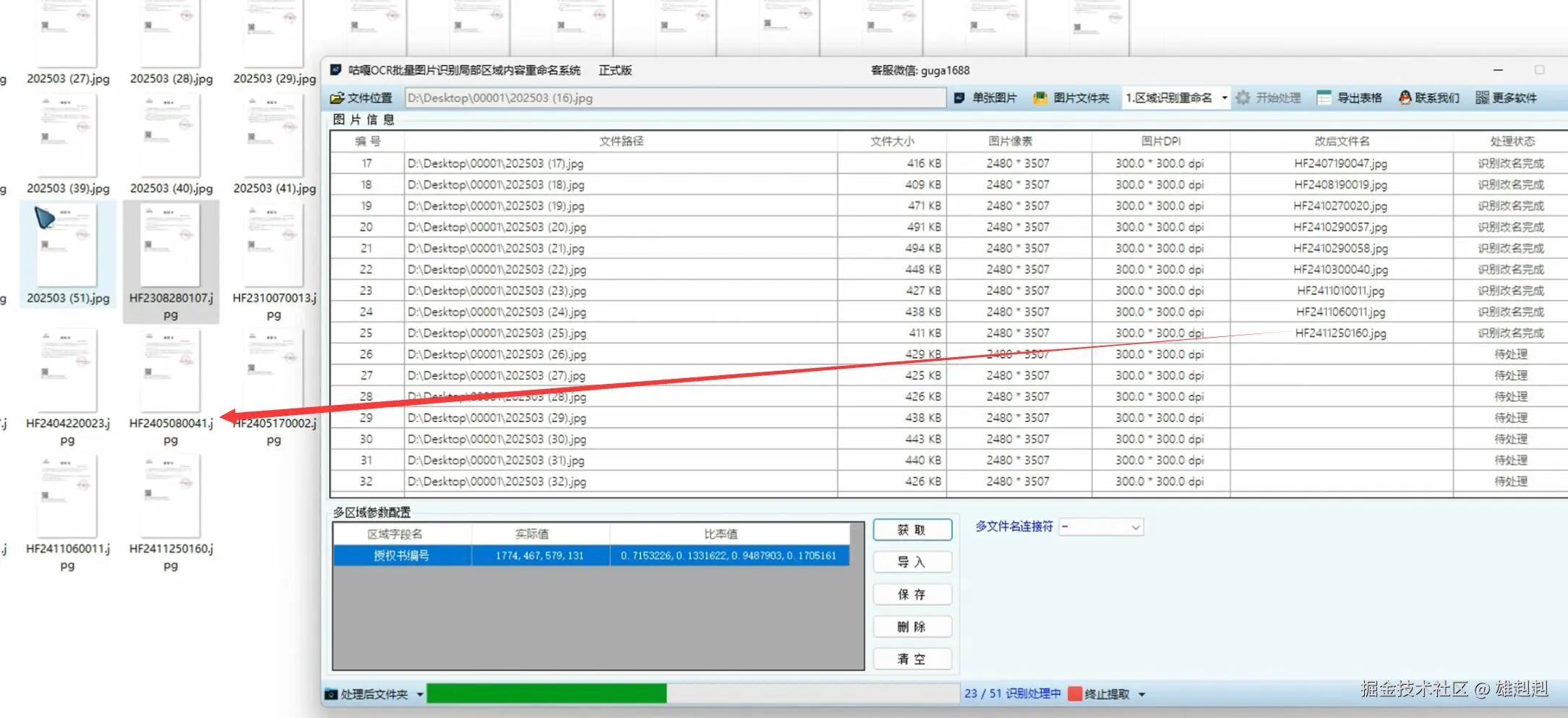1568x718 pixels.
Task: Click the 获取 button
Action: (912, 530)
